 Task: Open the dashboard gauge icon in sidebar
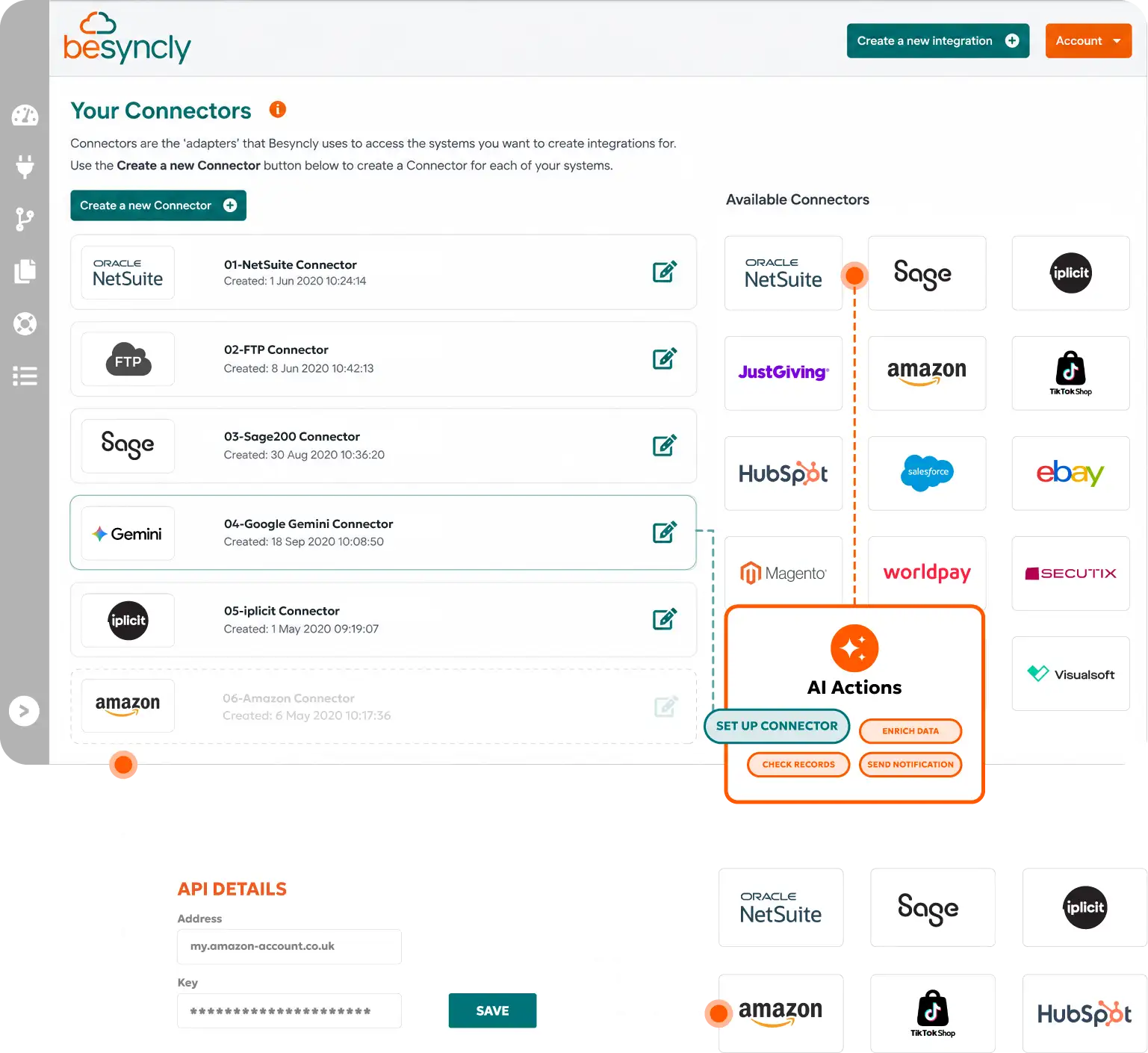25,115
